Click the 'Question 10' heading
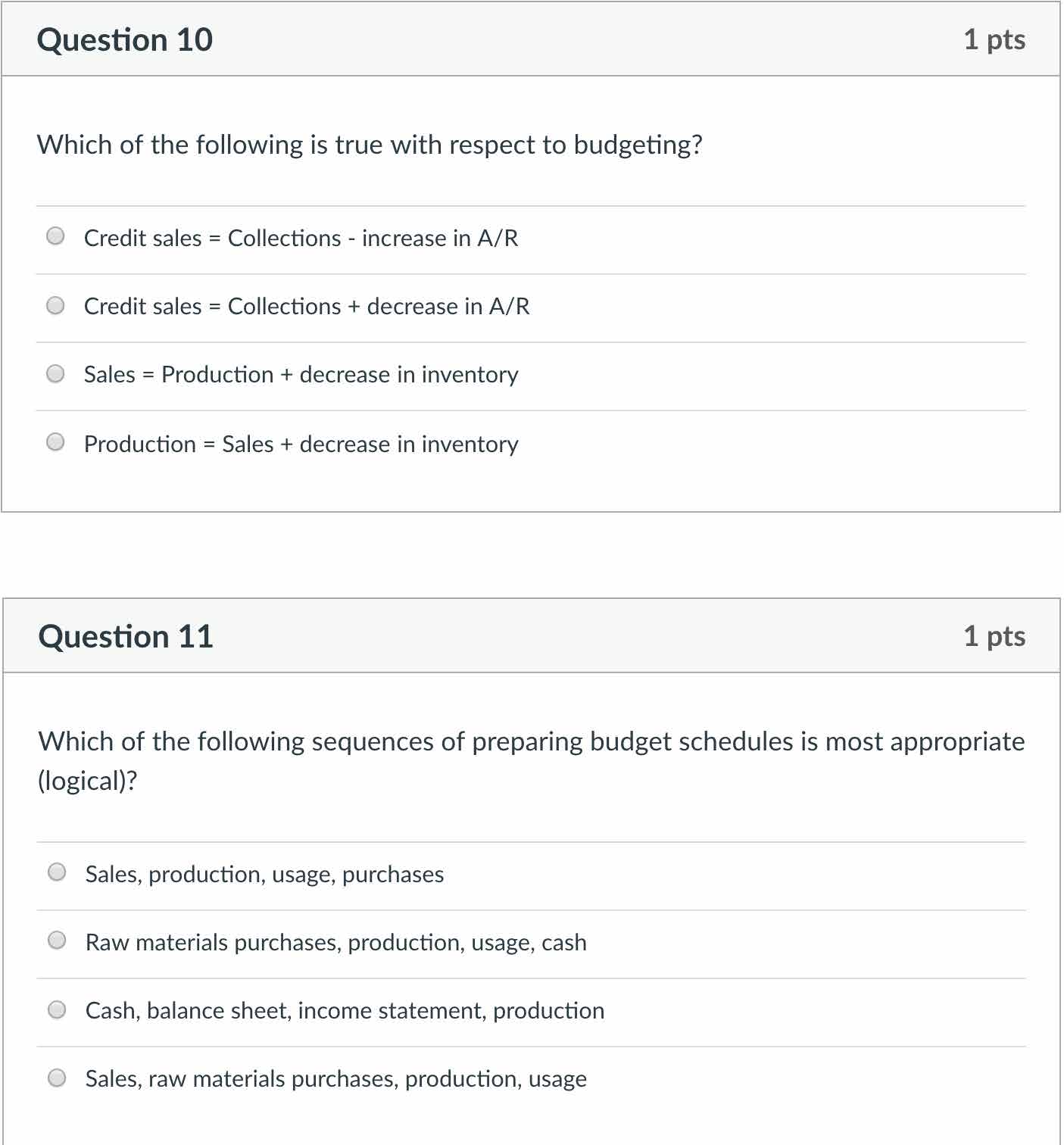The height and width of the screenshot is (1145, 1064). tap(125, 39)
